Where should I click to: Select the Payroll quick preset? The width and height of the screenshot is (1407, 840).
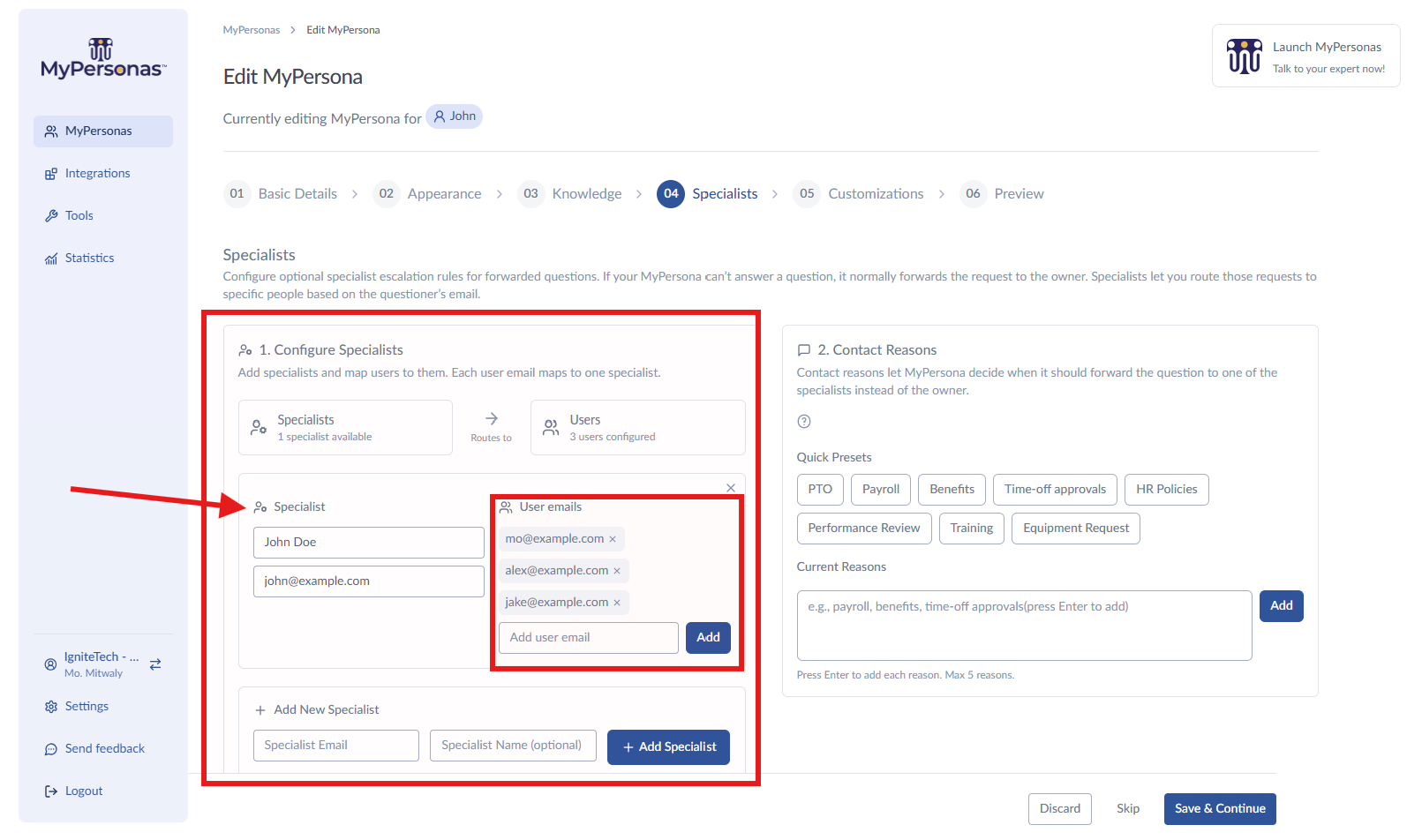tap(881, 490)
